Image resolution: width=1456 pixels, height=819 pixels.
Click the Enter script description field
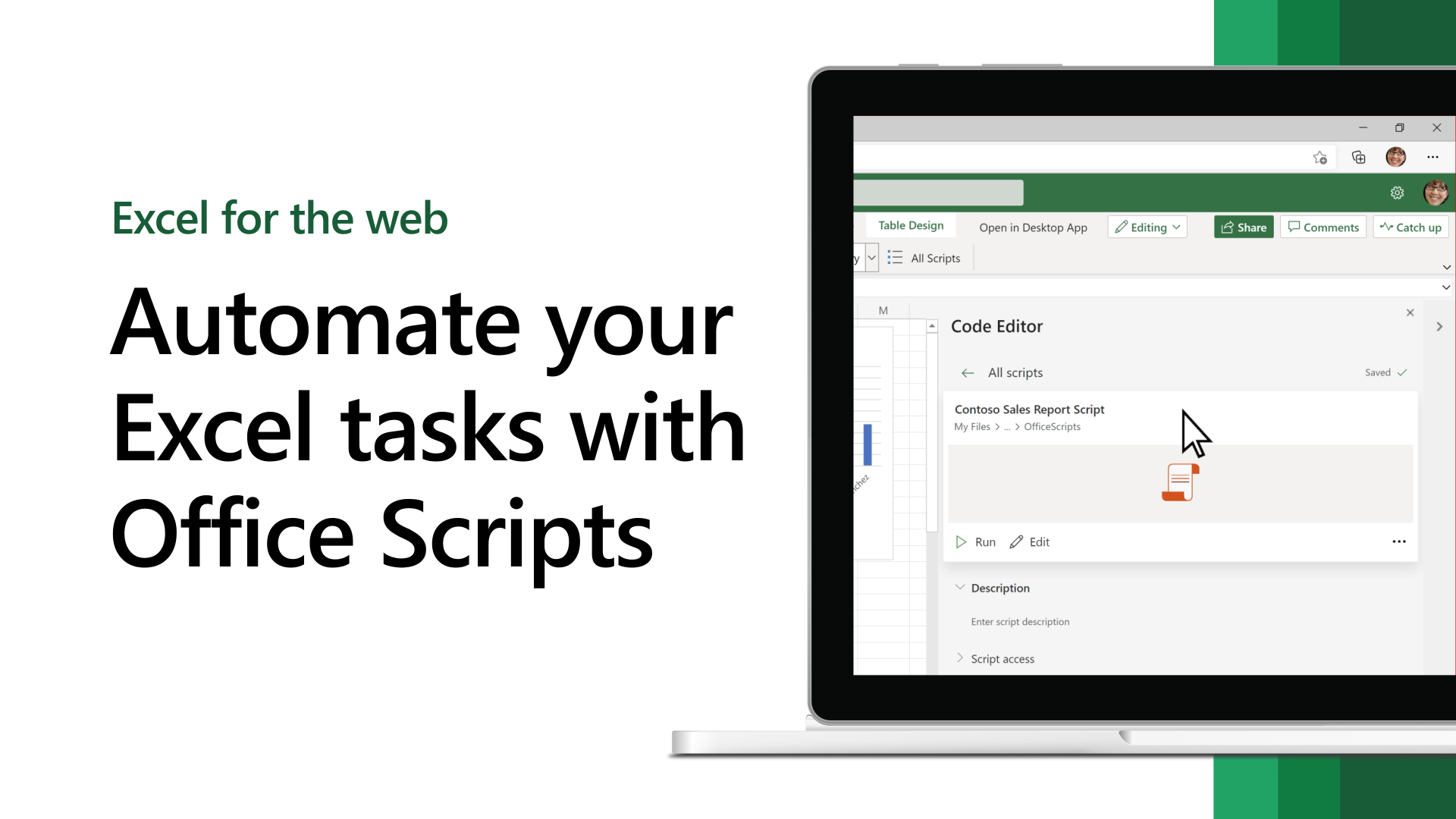click(1020, 622)
